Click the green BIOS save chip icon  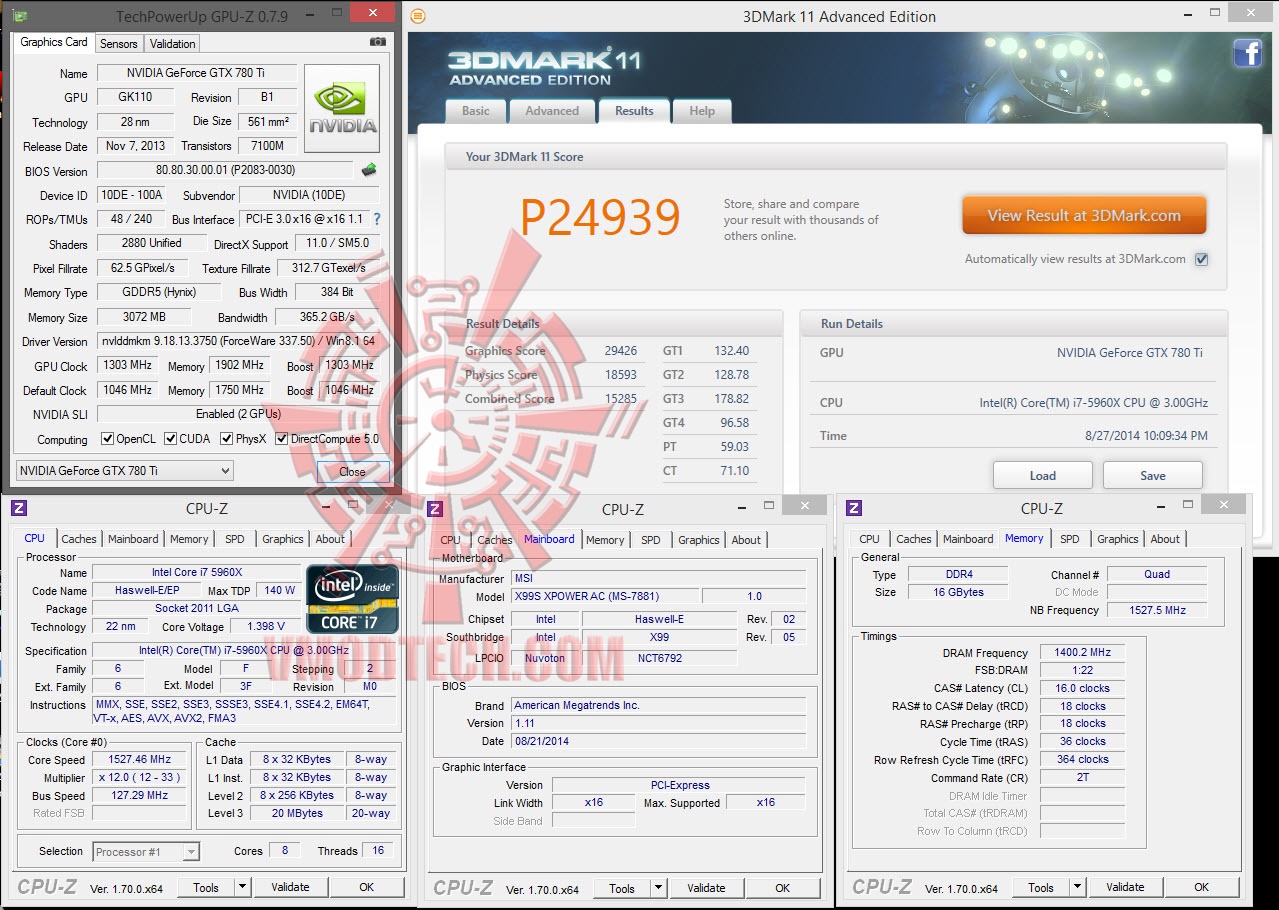coord(369,170)
